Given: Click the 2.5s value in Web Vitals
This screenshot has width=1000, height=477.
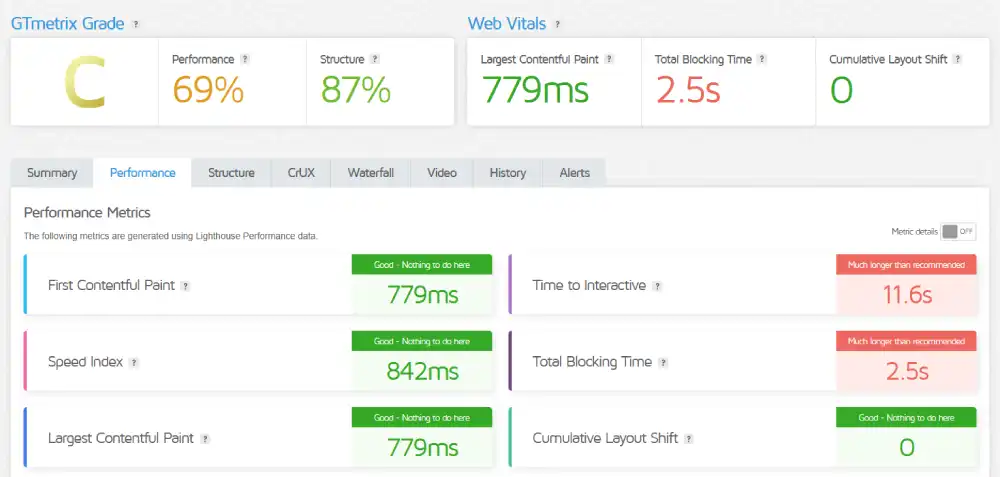Looking at the screenshot, I should click(688, 89).
